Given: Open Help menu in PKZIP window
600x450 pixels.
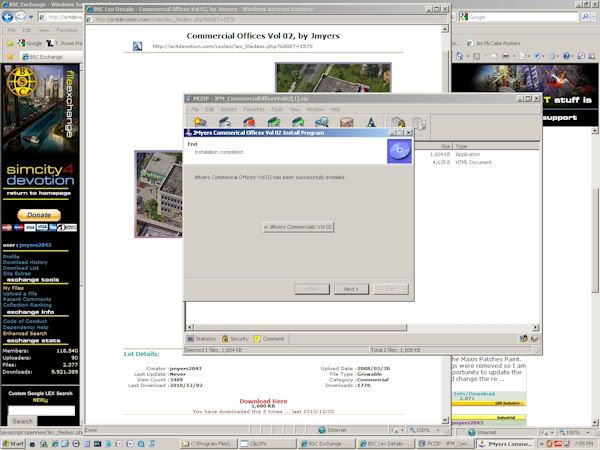Looking at the screenshot, I should click(x=335, y=109).
